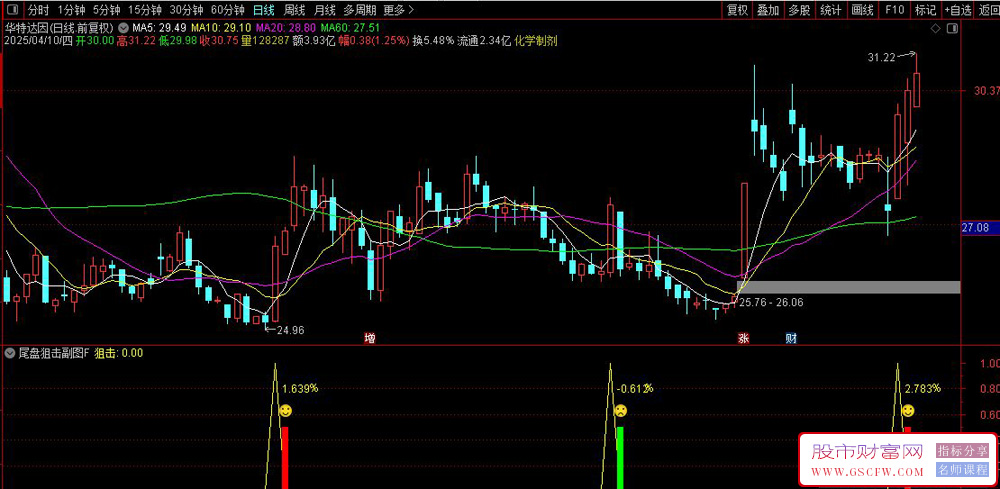1000x489 pixels.
Task: Click the 增 event marker
Action: click(369, 338)
